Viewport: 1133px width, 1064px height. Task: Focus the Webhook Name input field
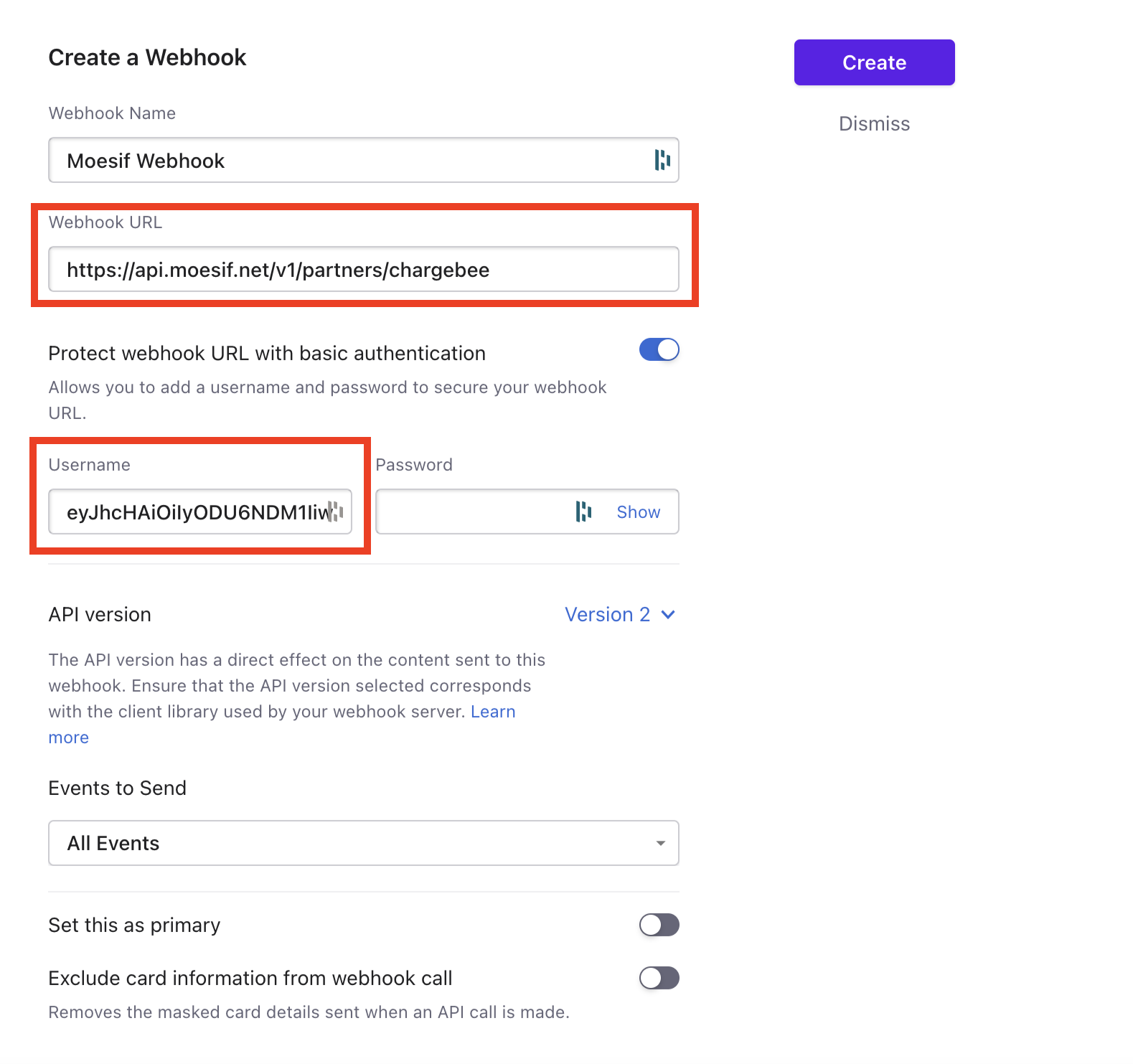[364, 160]
